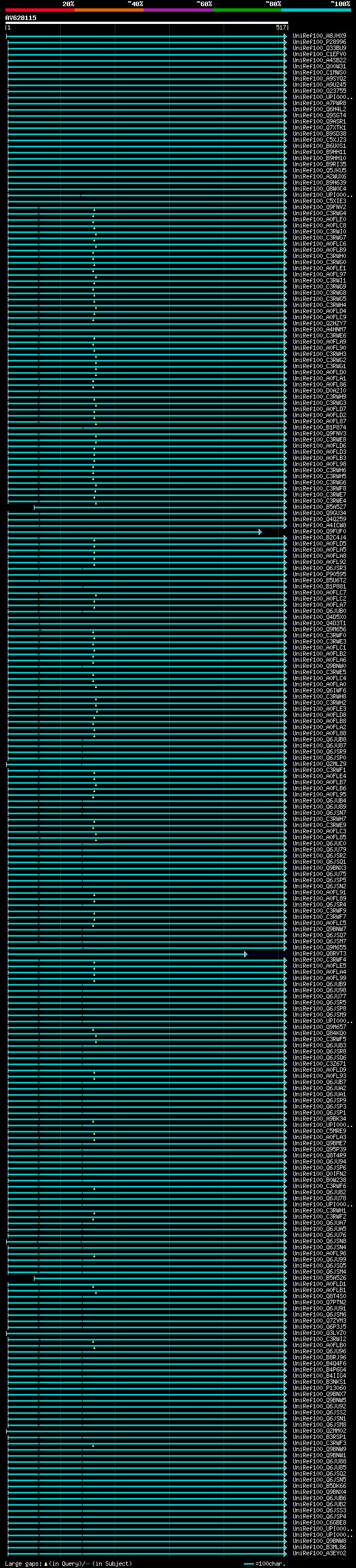Select the query name AV628115
The image size is (356, 1568).
click(21, 18)
